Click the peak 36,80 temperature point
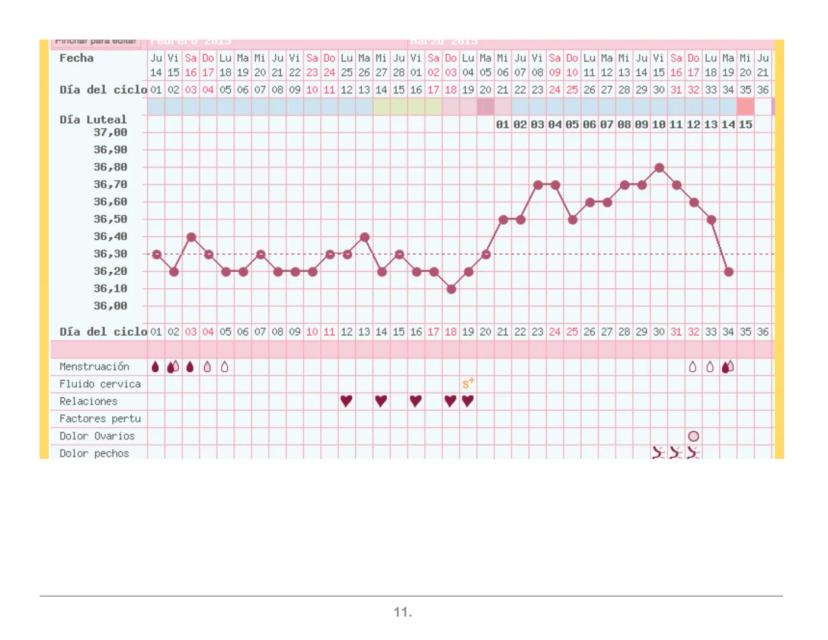Image resolution: width=828 pixels, height=640 pixels. click(659, 167)
